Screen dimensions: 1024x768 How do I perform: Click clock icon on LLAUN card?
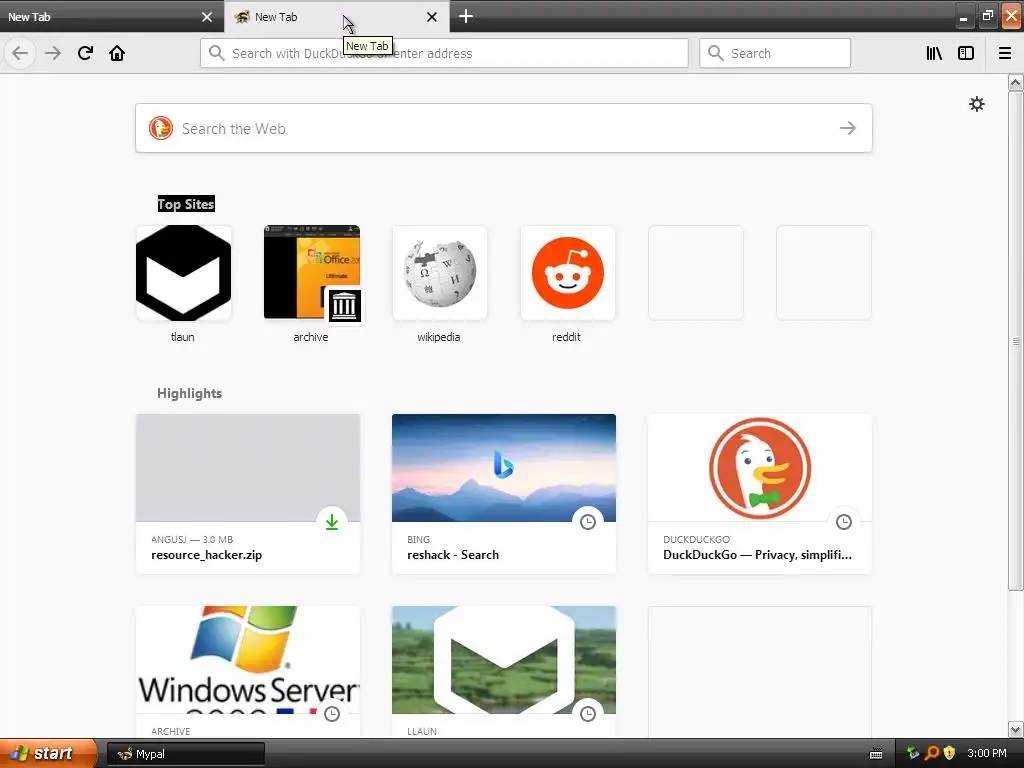588,714
